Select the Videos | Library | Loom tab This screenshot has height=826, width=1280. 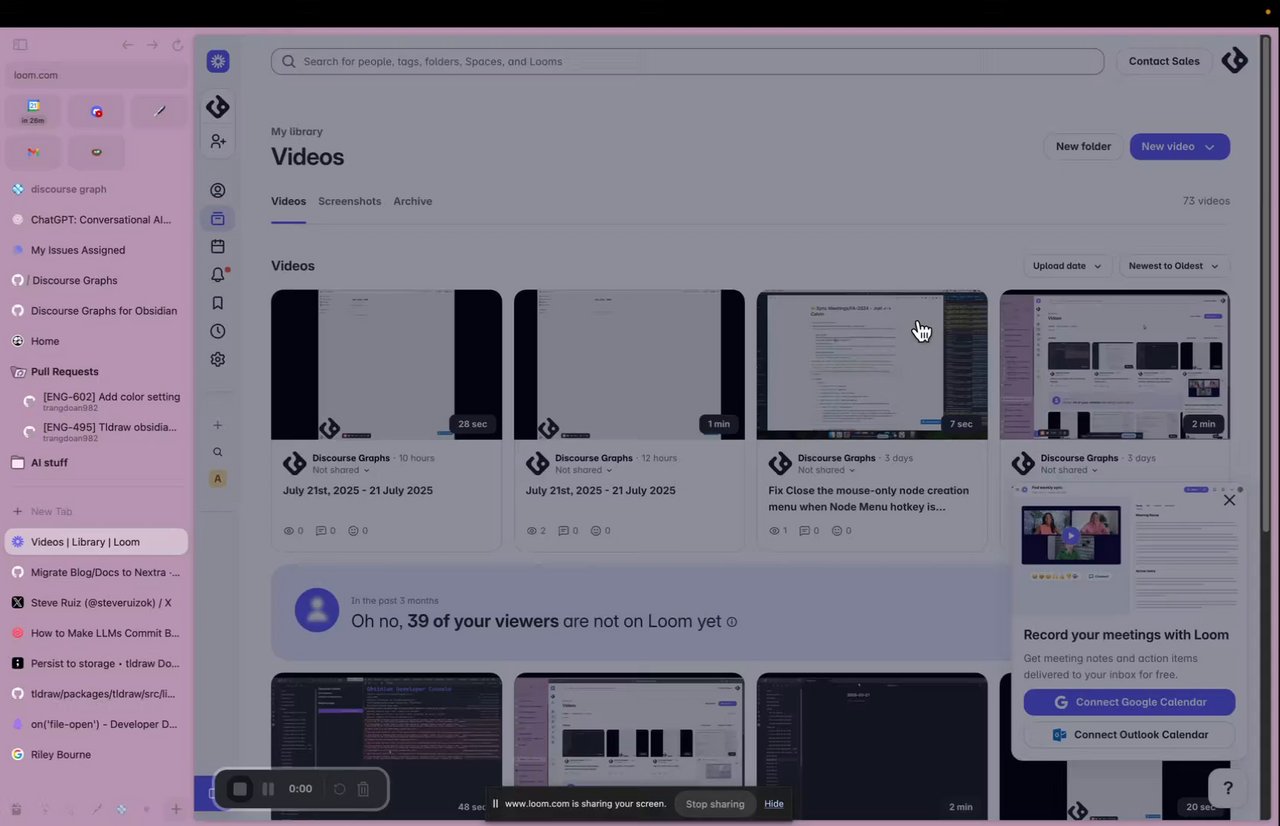[x=96, y=542]
